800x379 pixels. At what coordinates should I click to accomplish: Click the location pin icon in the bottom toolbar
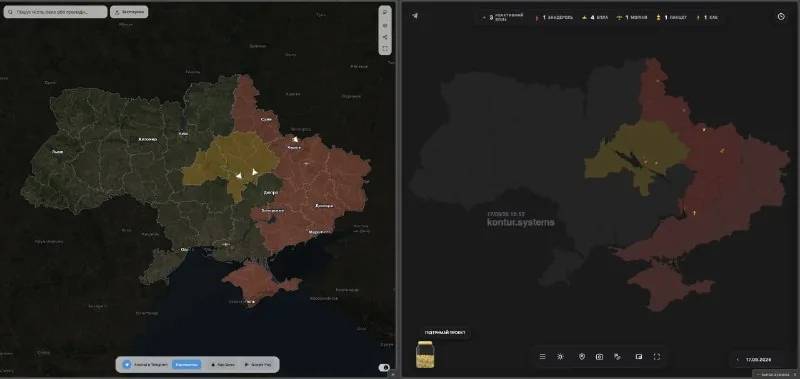582,357
